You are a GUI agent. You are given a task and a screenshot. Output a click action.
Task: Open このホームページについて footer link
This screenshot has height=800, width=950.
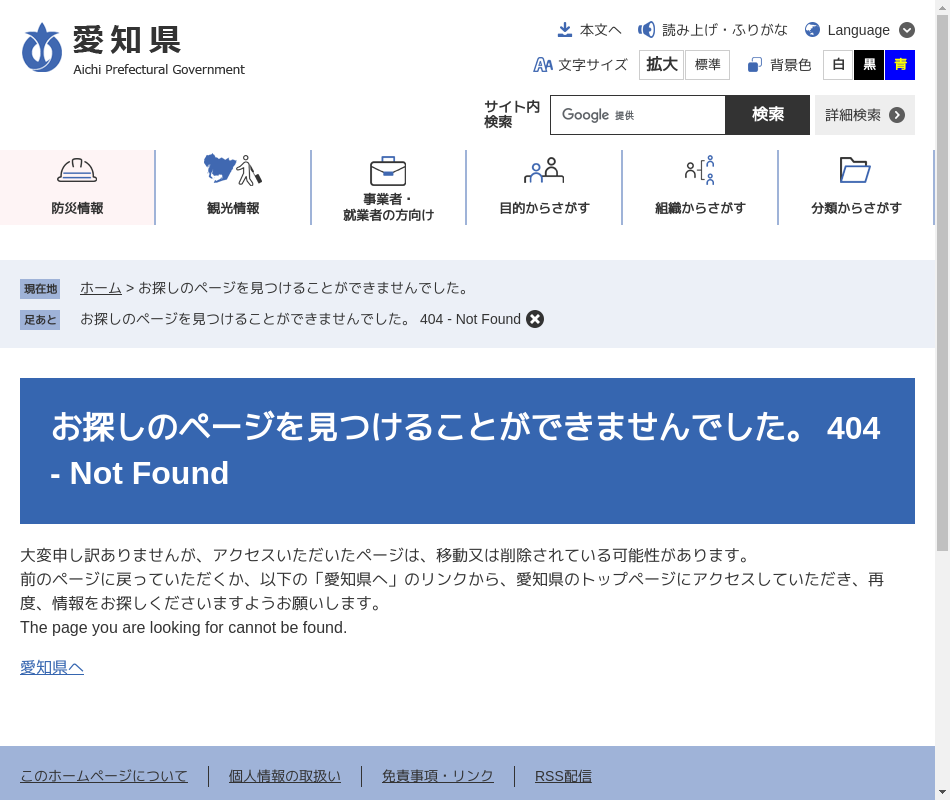104,776
